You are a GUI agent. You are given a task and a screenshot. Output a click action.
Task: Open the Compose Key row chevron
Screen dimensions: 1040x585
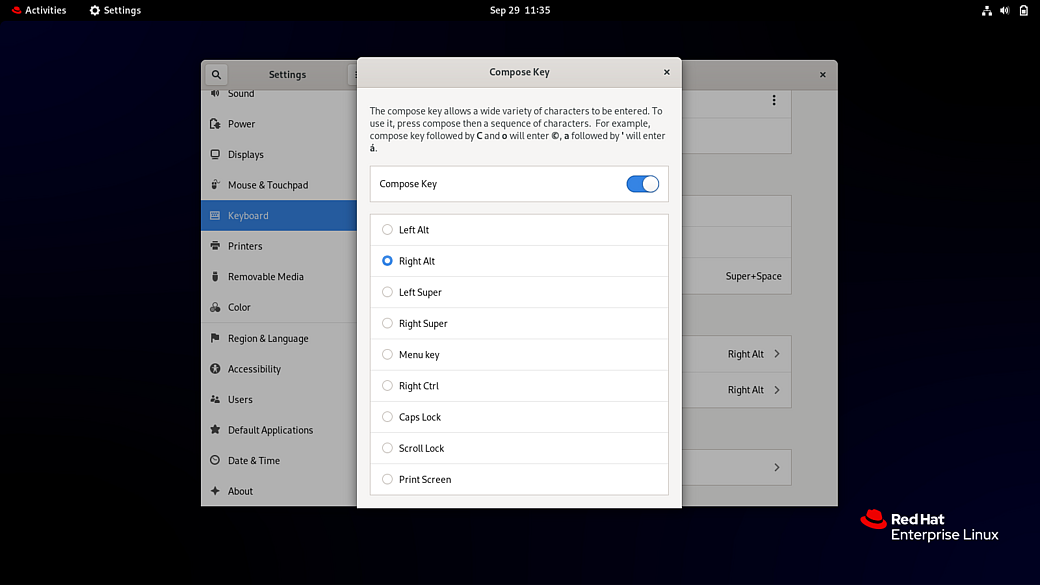[776, 390]
